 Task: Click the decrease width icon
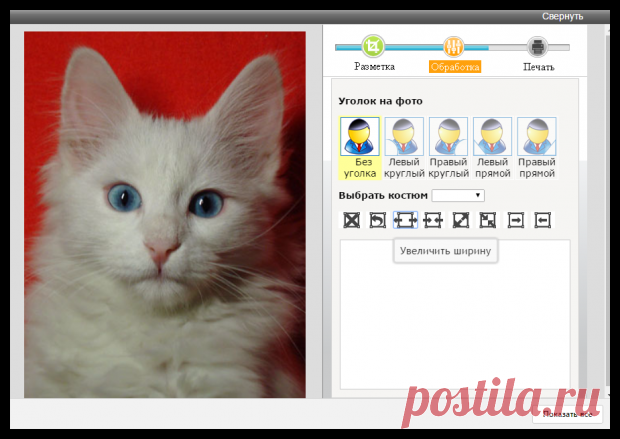[433, 220]
